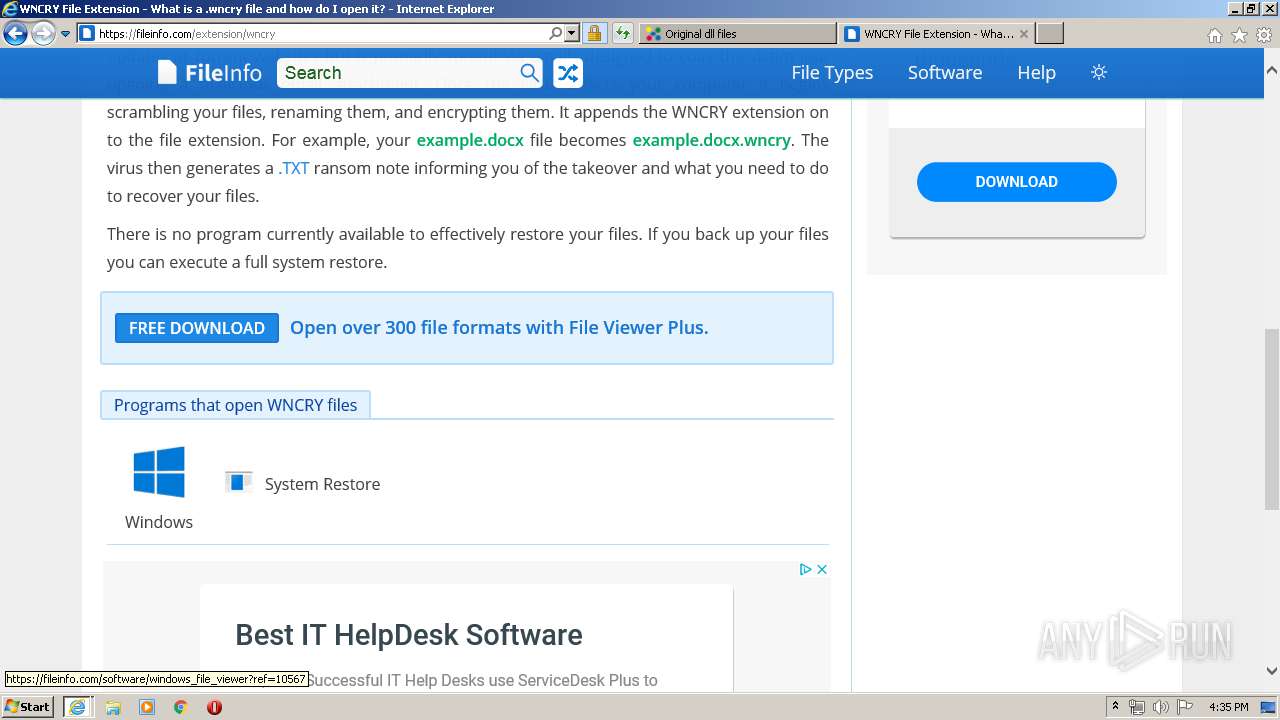Screen dimensions: 1280x720
Task: Toggle the light/dark theme sun icon
Action: (x=1099, y=72)
